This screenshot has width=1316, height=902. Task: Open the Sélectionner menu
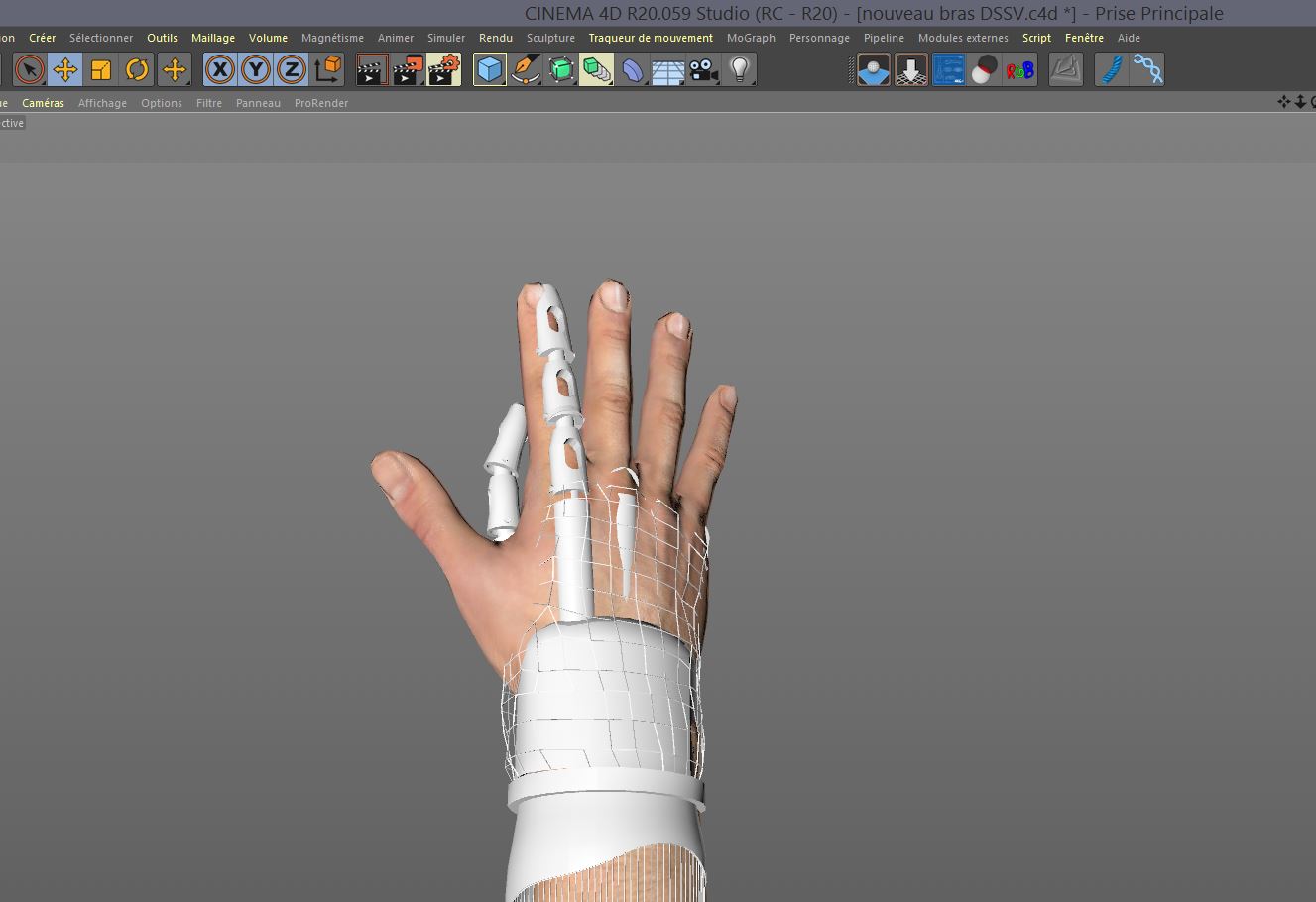[101, 38]
